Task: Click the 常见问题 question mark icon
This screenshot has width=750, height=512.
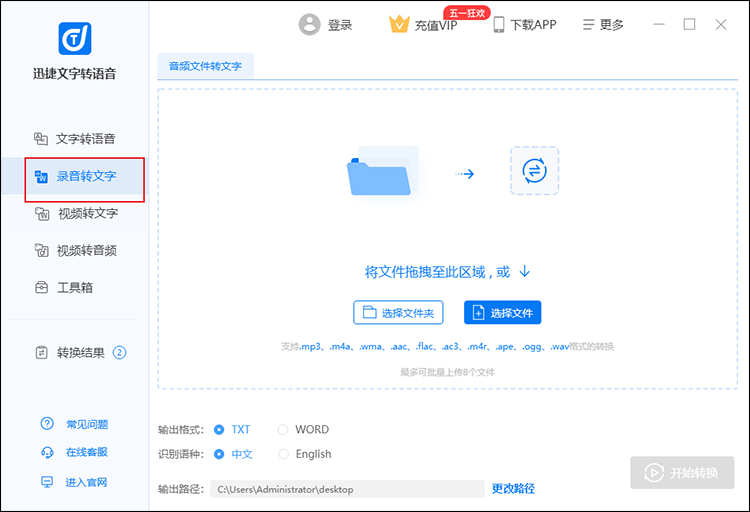Action: pyautogui.click(x=47, y=423)
